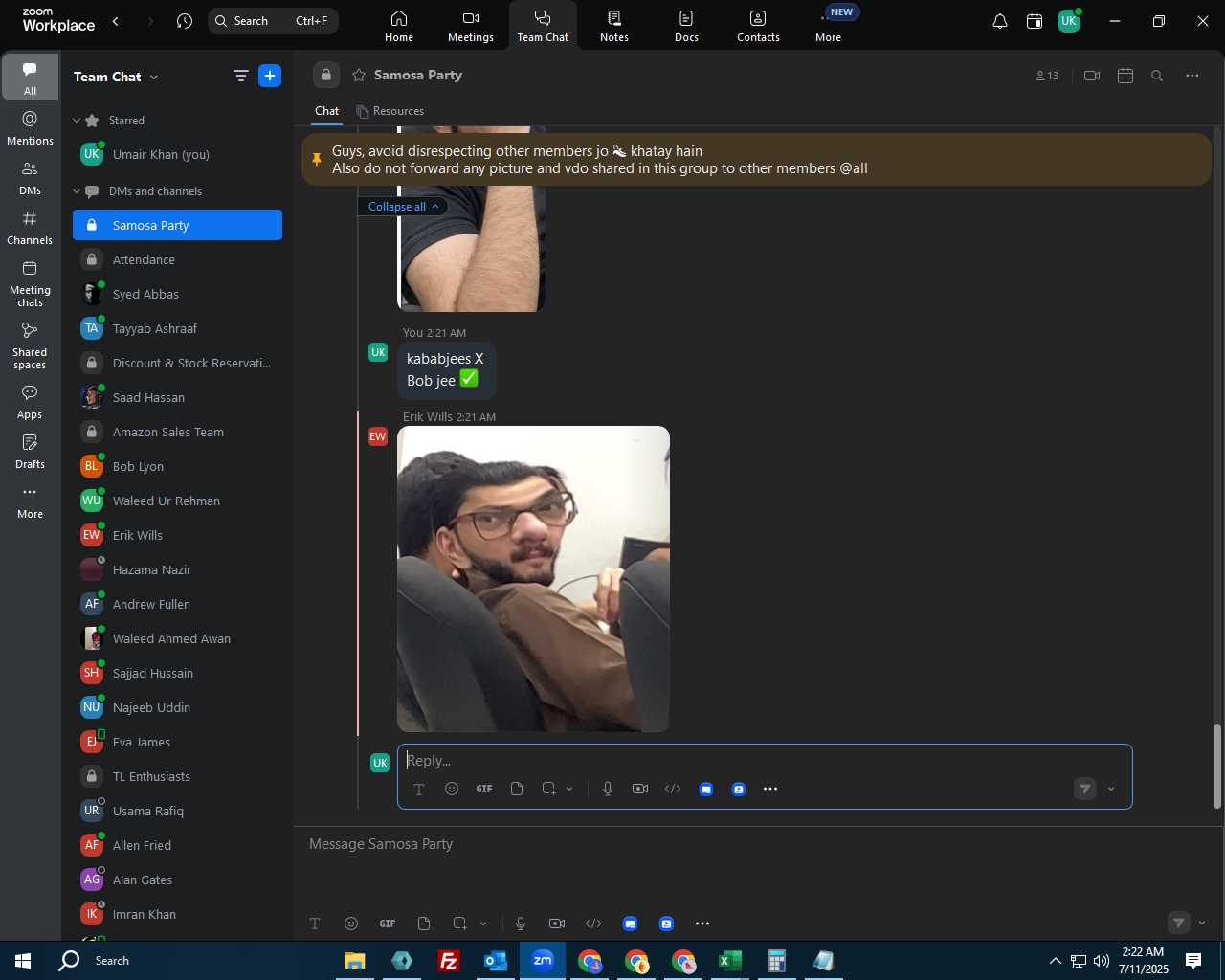Image resolution: width=1225 pixels, height=980 pixels.
Task: Collapse the DMs and channels section
Action: pyautogui.click(x=77, y=191)
